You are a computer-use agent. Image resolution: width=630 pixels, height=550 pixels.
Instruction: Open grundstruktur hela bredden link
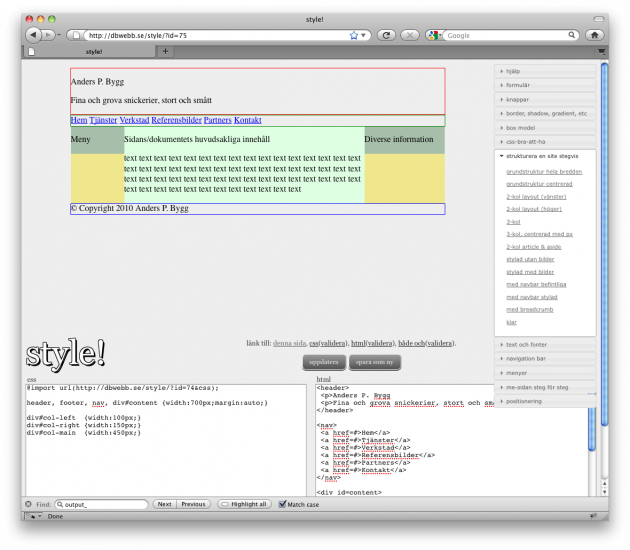[544, 172]
